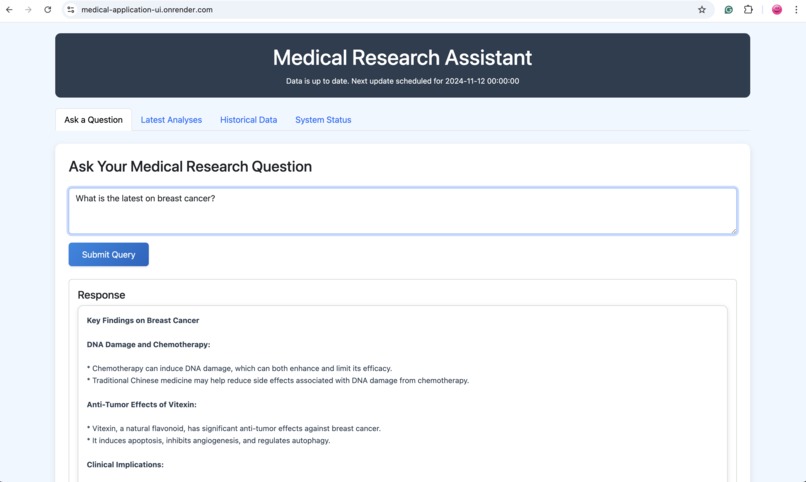The width and height of the screenshot is (806, 482).
Task: Focus the medical research question text box
Action: [402, 211]
